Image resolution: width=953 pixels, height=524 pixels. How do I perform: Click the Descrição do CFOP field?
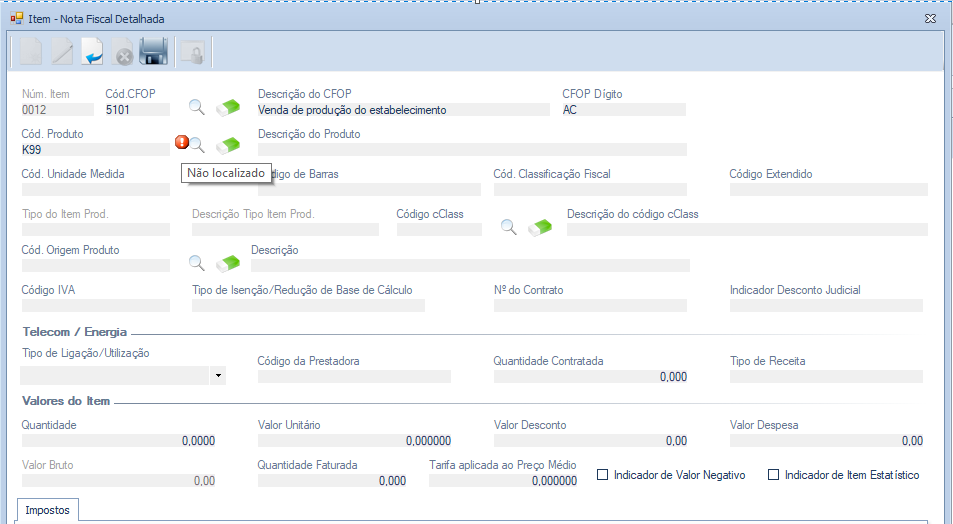(404, 110)
